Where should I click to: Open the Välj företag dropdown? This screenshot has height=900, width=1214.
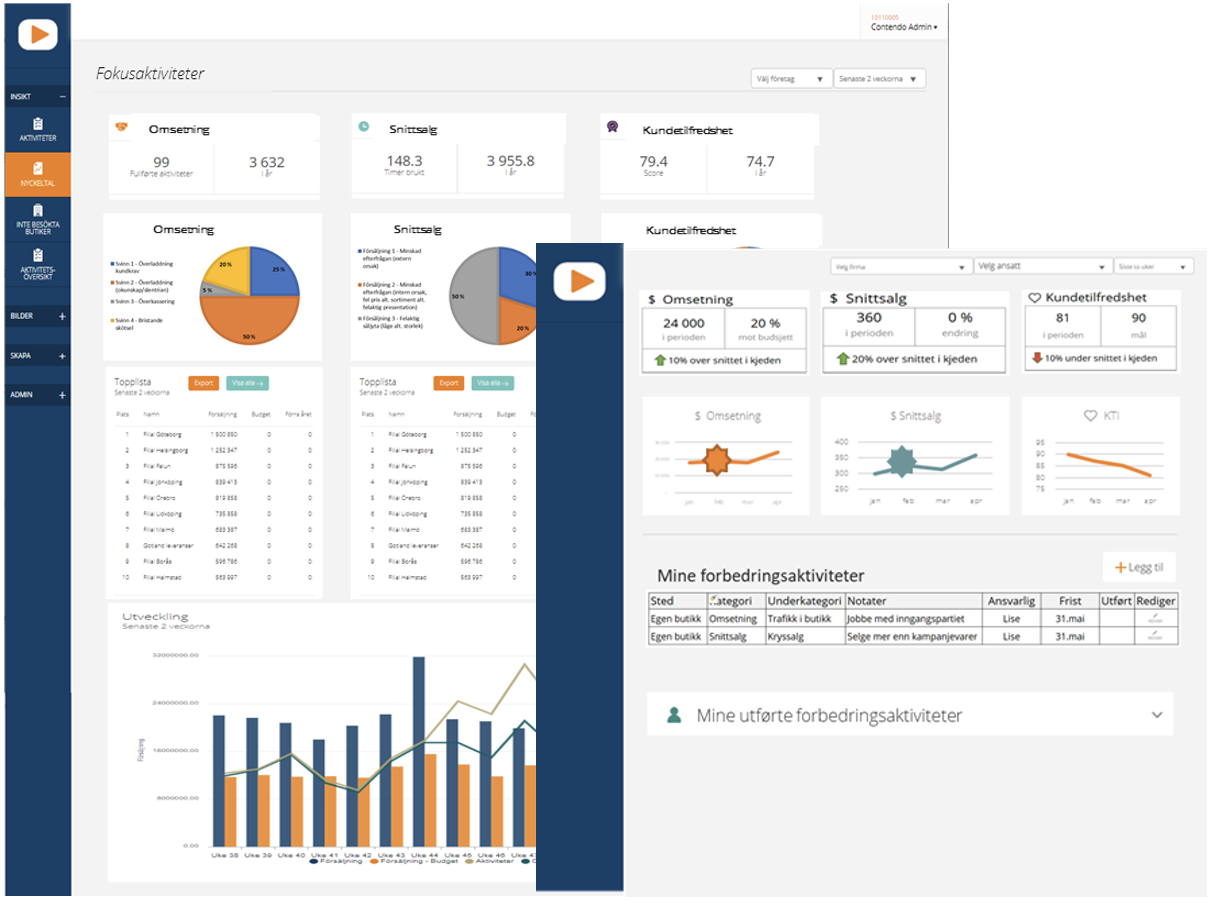click(x=791, y=79)
